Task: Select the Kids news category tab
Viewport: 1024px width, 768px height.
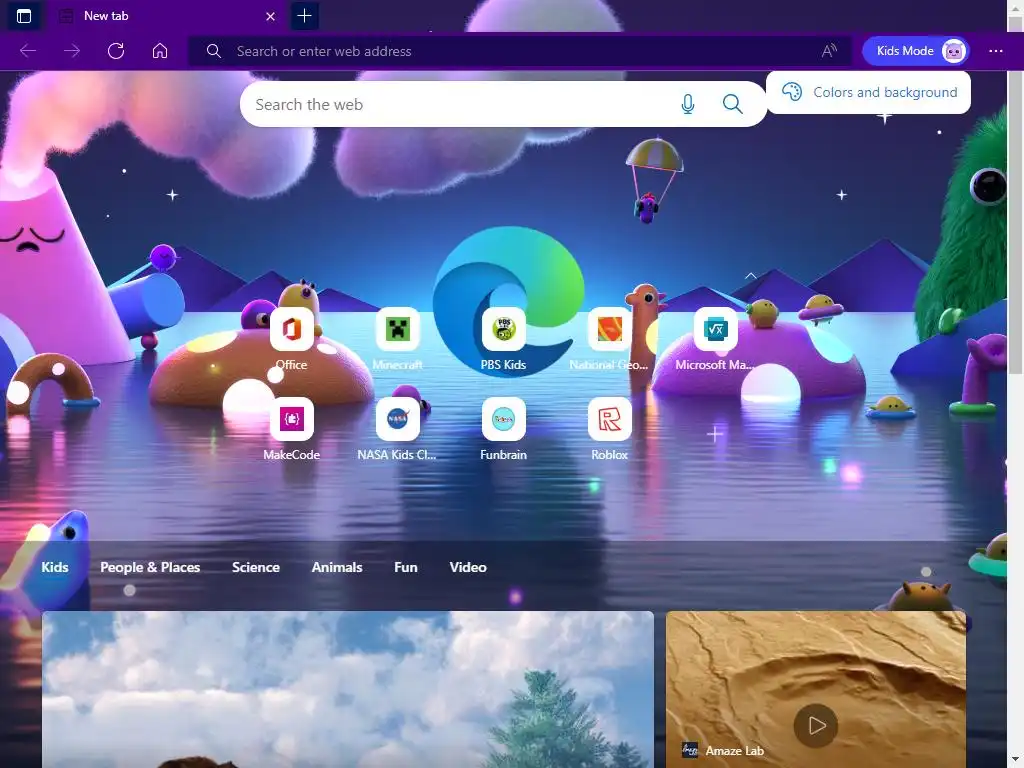Action: (x=55, y=567)
